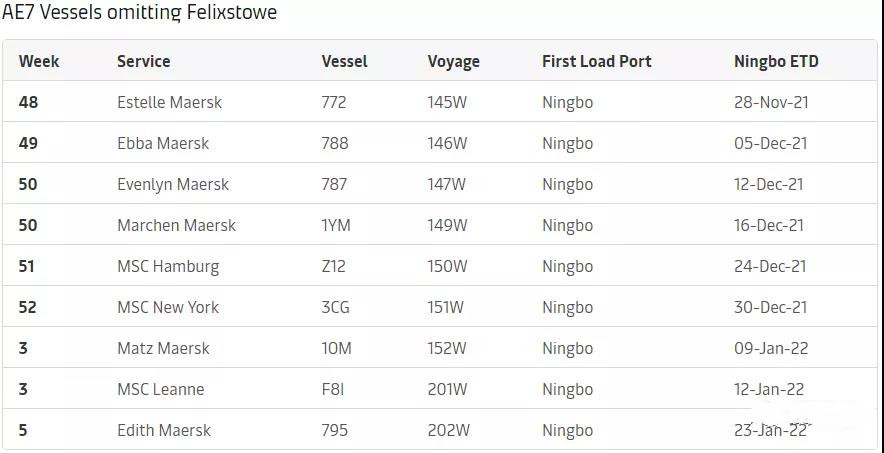
Task: Select the Edith Maersk service cell
Action: tap(163, 430)
